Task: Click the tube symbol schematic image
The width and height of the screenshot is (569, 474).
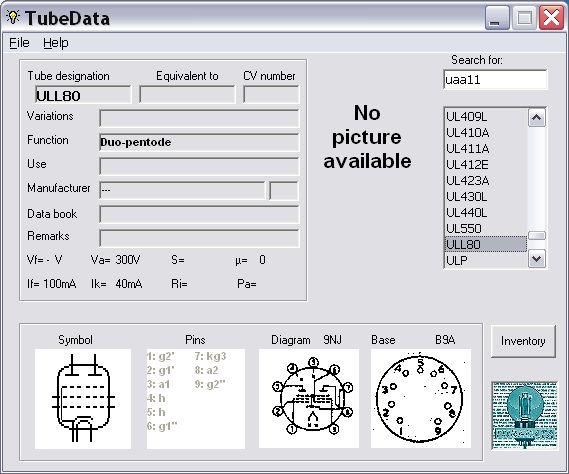Action: click(83, 399)
